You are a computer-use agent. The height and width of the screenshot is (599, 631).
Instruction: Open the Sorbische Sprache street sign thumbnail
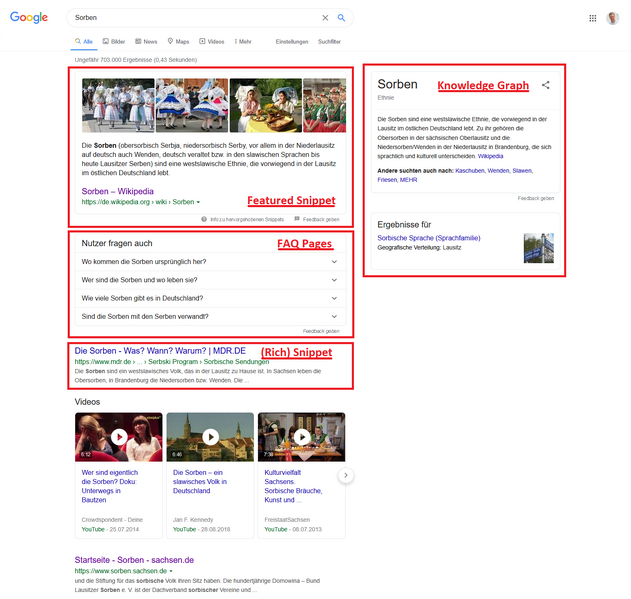click(x=538, y=248)
